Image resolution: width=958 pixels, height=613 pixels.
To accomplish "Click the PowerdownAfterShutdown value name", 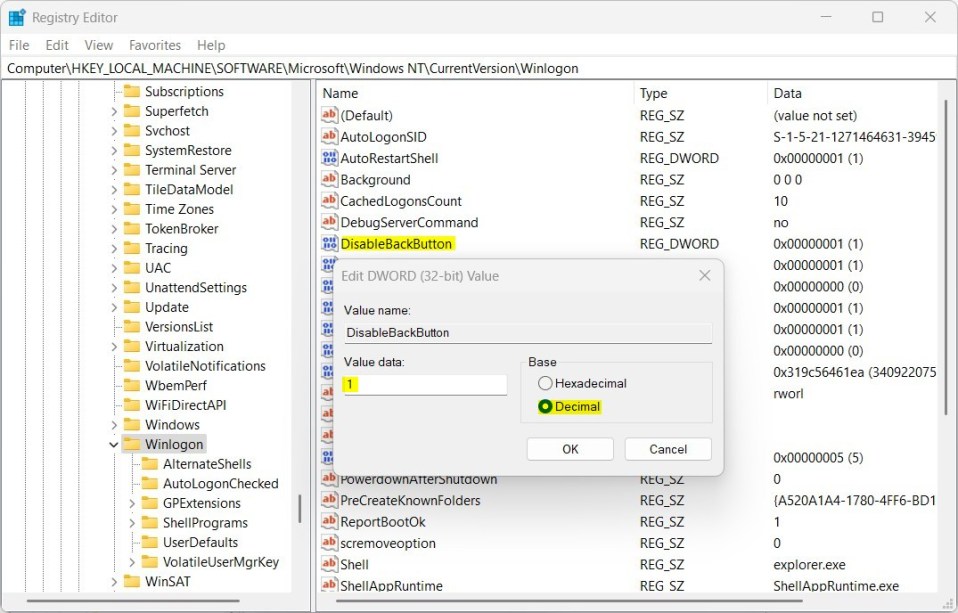I will click(x=419, y=479).
